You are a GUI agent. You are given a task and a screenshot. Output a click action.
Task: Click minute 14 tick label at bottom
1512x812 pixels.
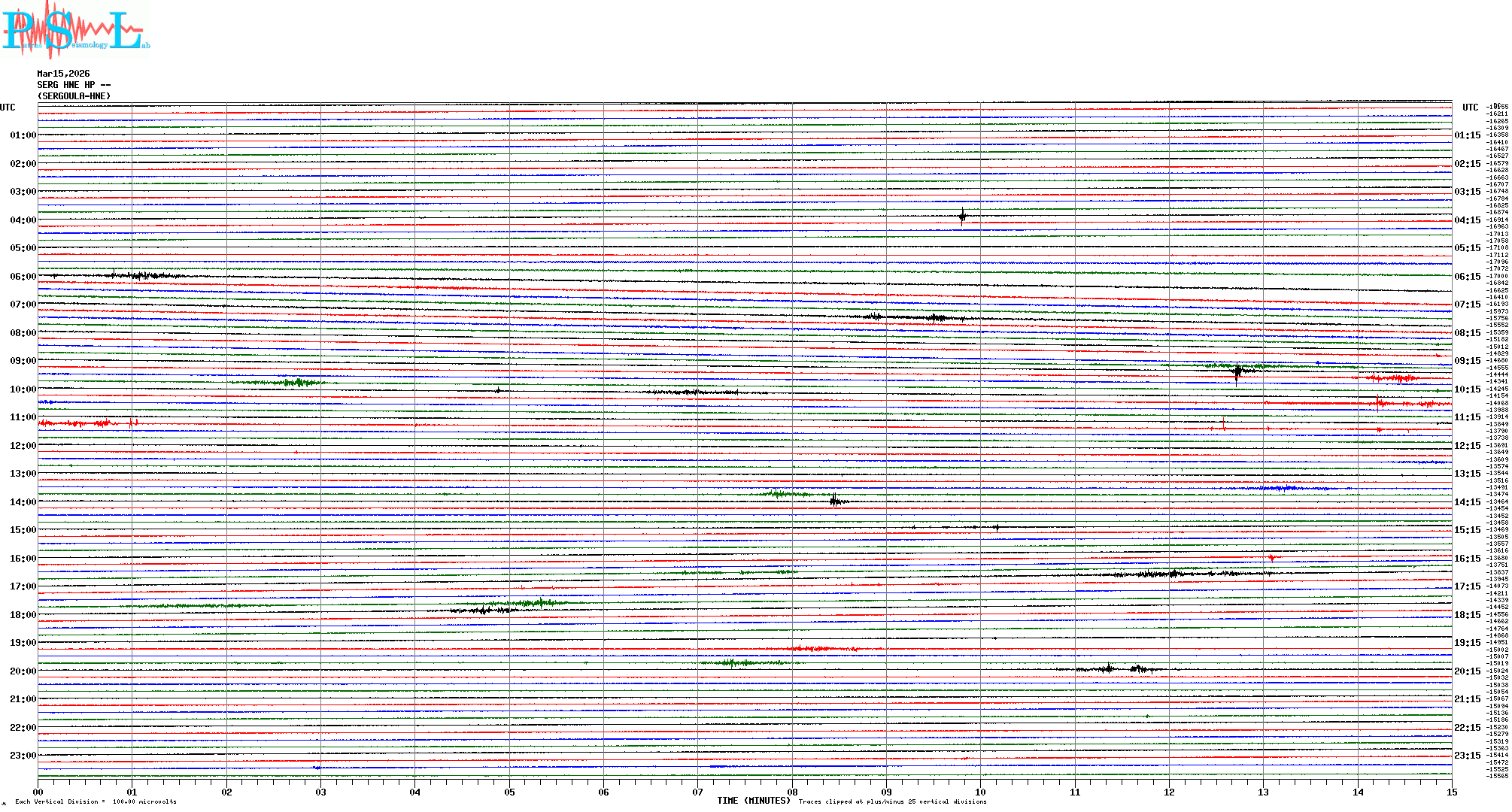click(x=1358, y=792)
